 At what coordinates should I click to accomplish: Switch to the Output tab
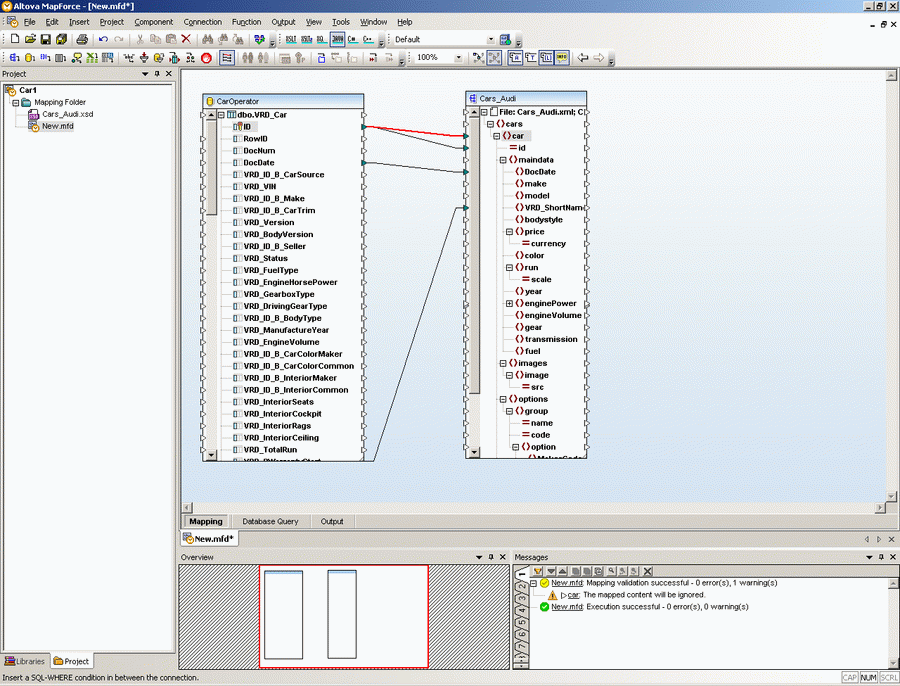pyautogui.click(x=332, y=521)
